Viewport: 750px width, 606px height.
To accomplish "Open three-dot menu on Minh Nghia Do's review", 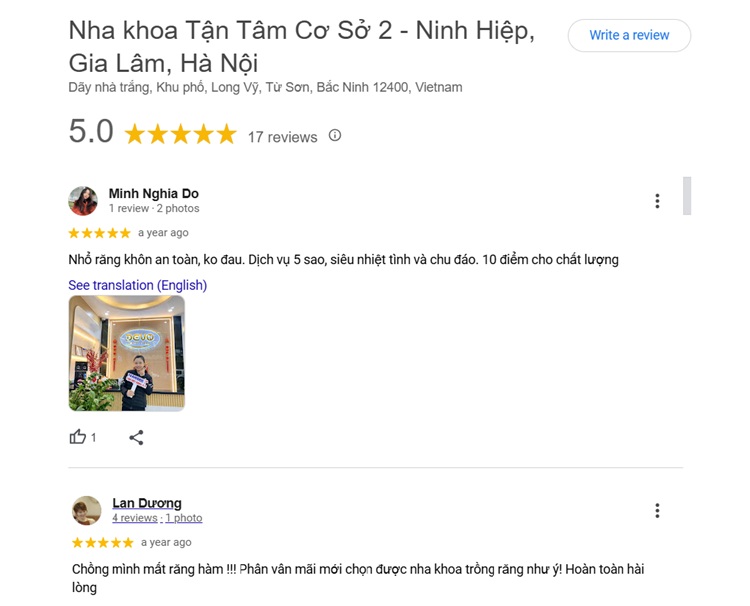I will click(x=657, y=201).
